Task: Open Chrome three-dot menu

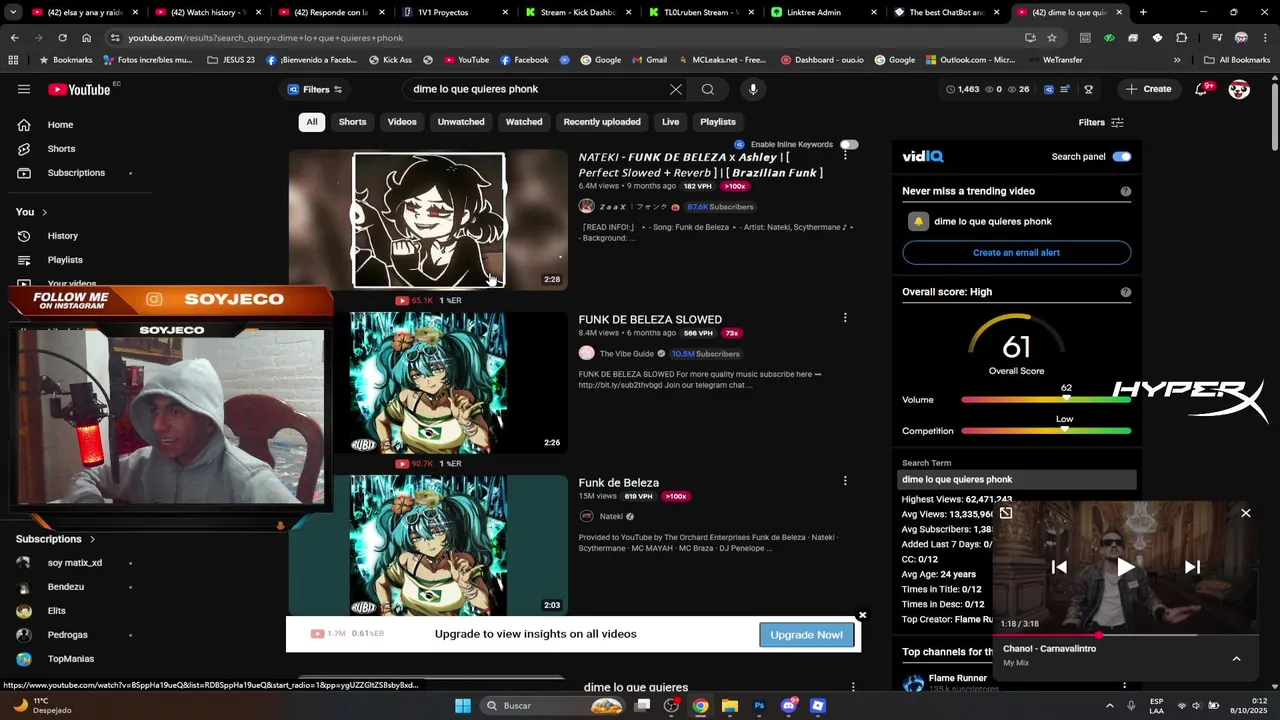Action: click(x=1266, y=37)
